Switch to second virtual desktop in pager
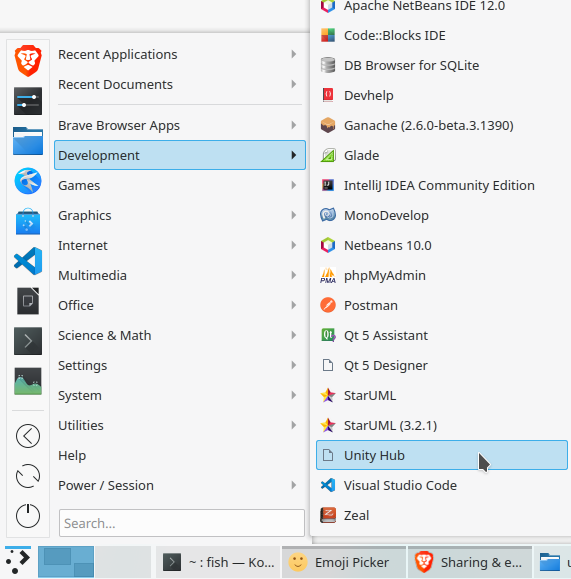The height and width of the screenshot is (579, 571). [x=123, y=562]
